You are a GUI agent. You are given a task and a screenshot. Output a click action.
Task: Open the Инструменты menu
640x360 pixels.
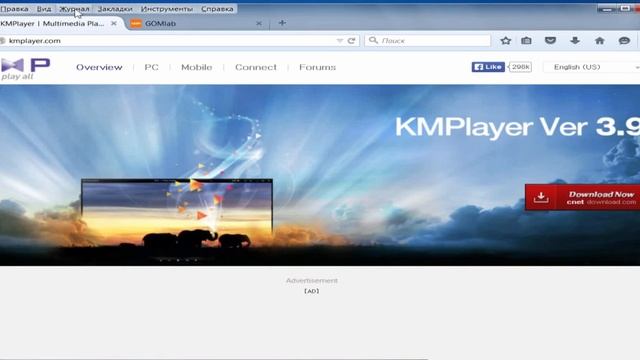167,9
